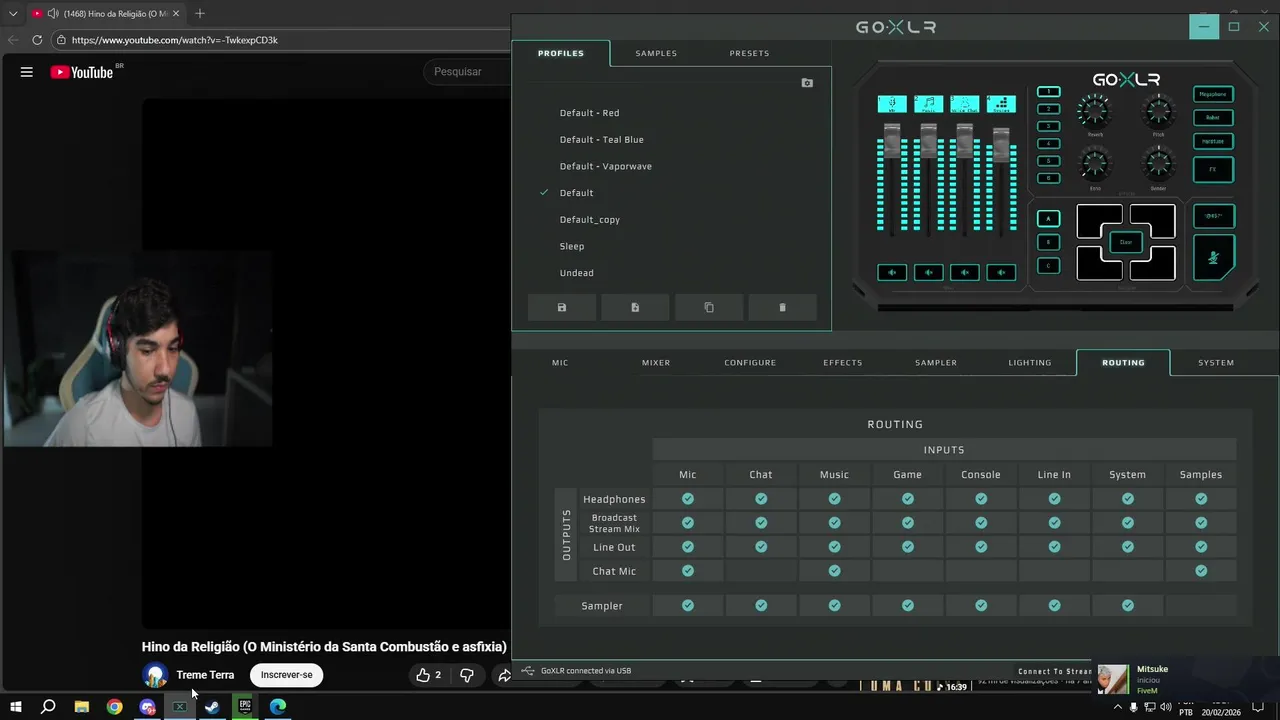
Task: Click the Megaphone effect button
Action: click(x=1213, y=94)
